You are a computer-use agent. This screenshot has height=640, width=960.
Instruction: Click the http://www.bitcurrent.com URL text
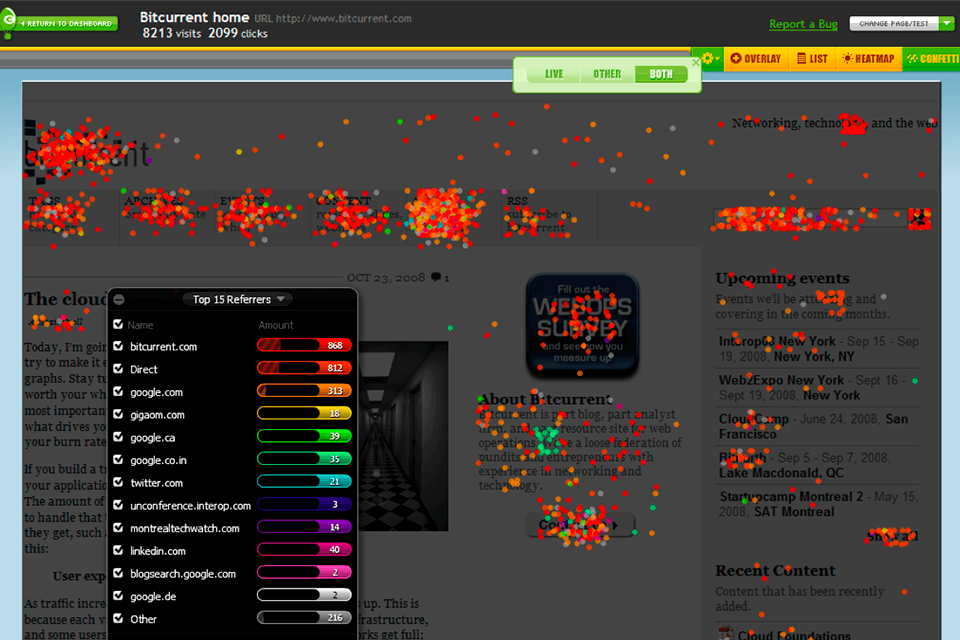(343, 18)
